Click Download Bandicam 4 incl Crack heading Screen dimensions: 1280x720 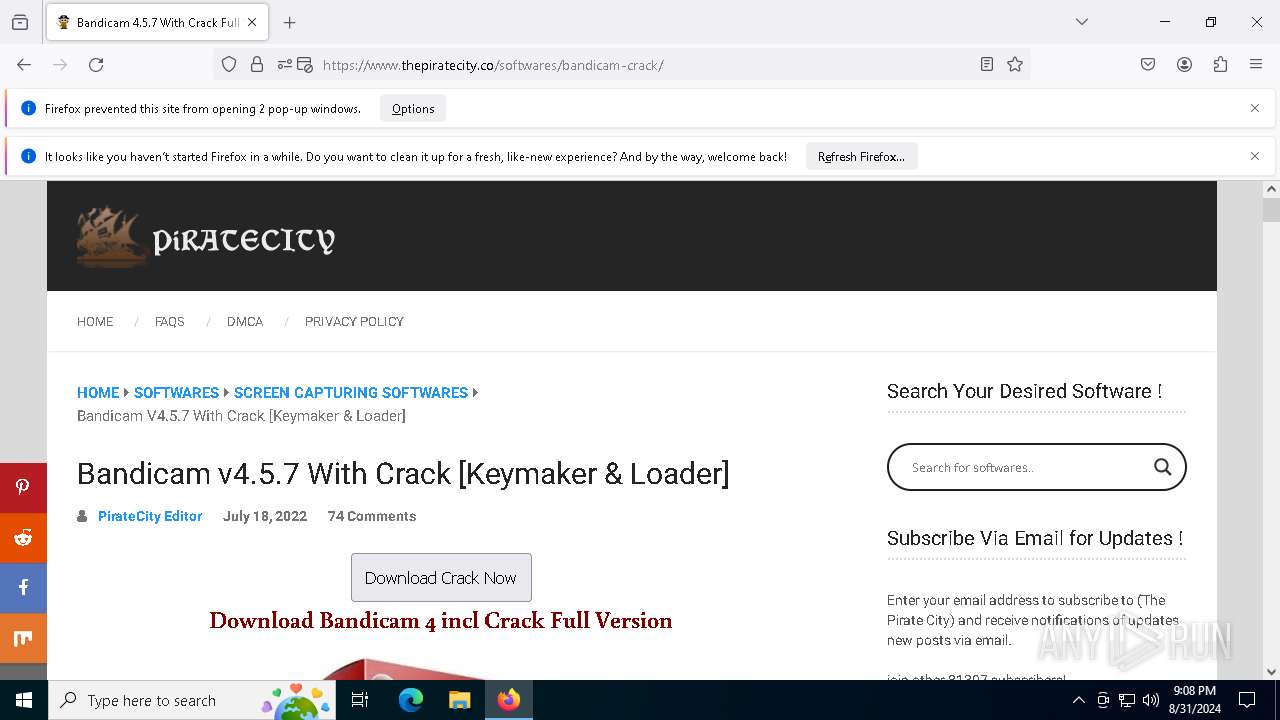(x=441, y=621)
